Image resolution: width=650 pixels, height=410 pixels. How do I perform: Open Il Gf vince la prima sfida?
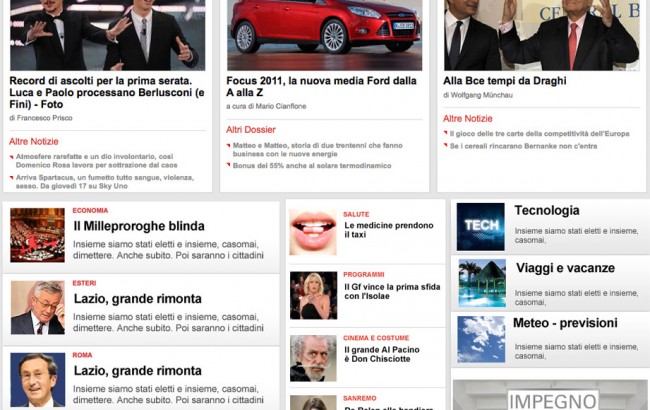[392, 291]
